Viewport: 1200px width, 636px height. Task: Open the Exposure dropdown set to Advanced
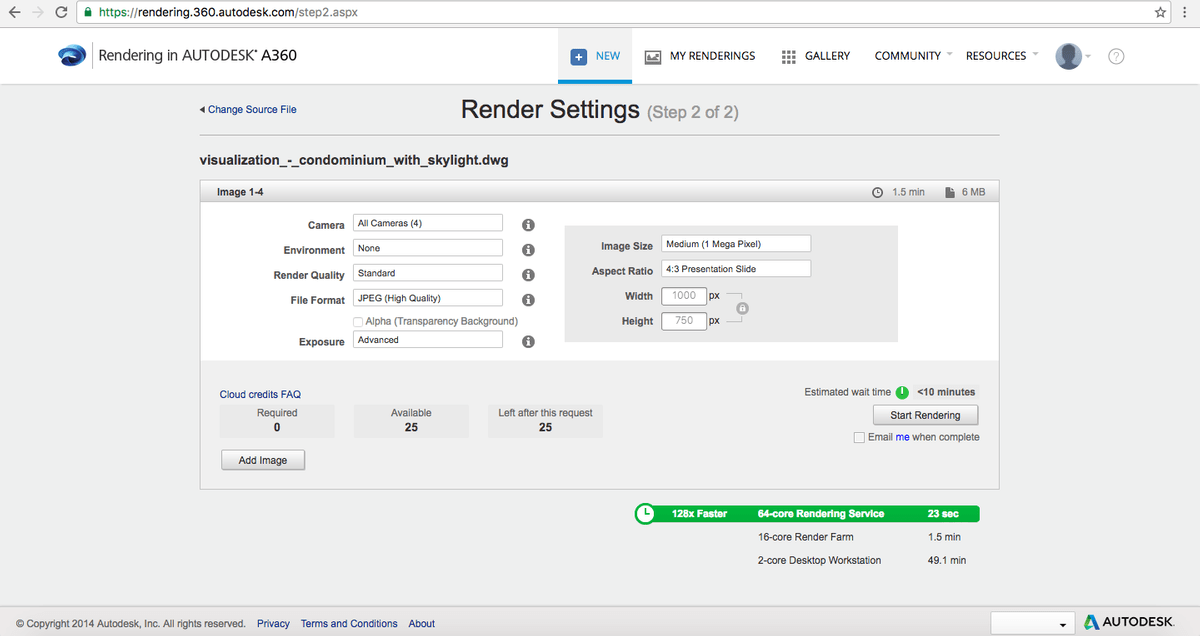429,340
